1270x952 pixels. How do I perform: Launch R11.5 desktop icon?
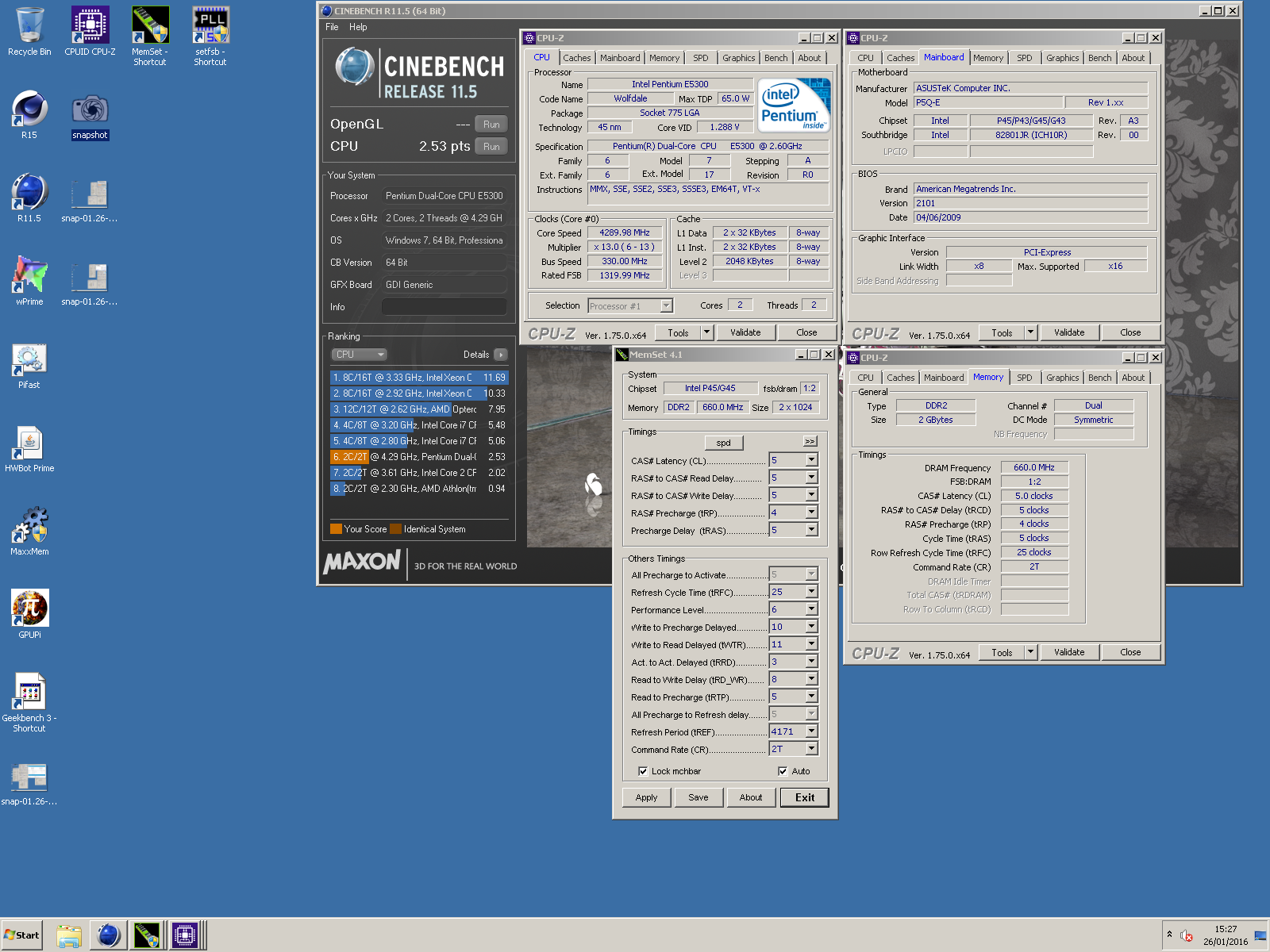coord(29,198)
